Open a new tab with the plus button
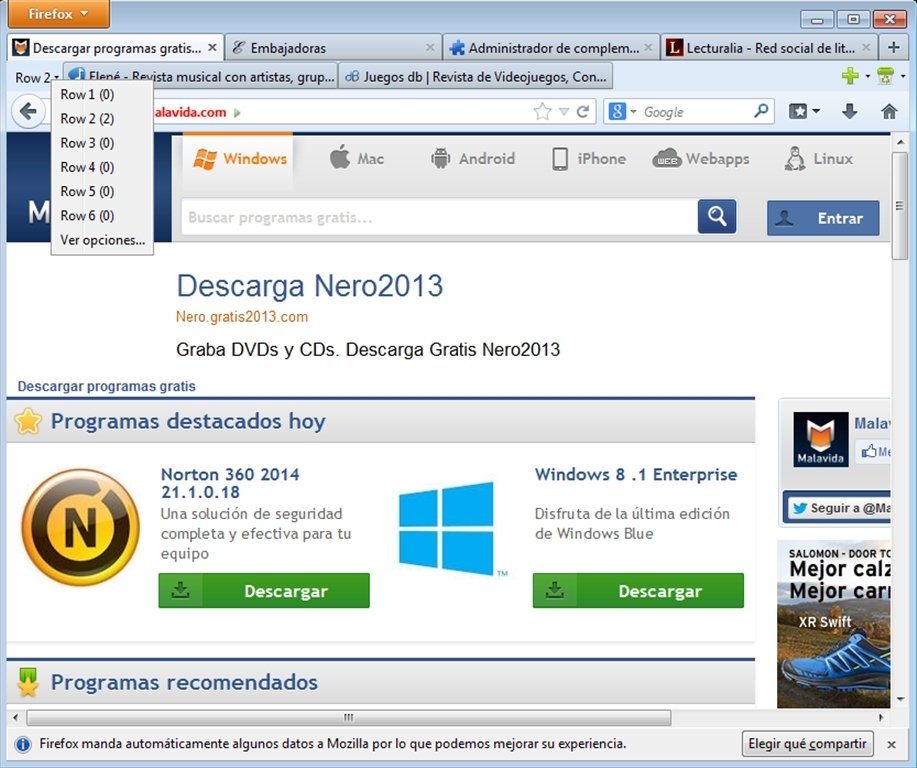The height and width of the screenshot is (768, 917). [x=894, y=47]
